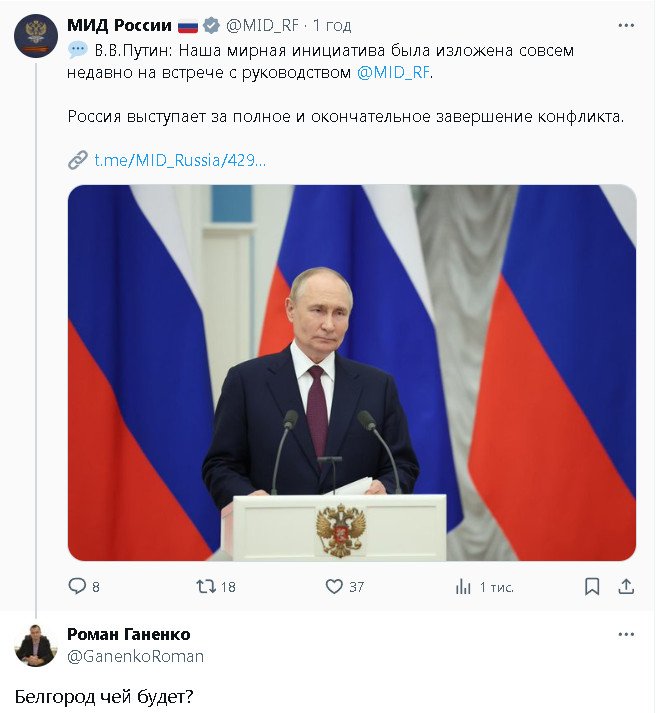Open more options on MID Russia tweet

click(626, 26)
